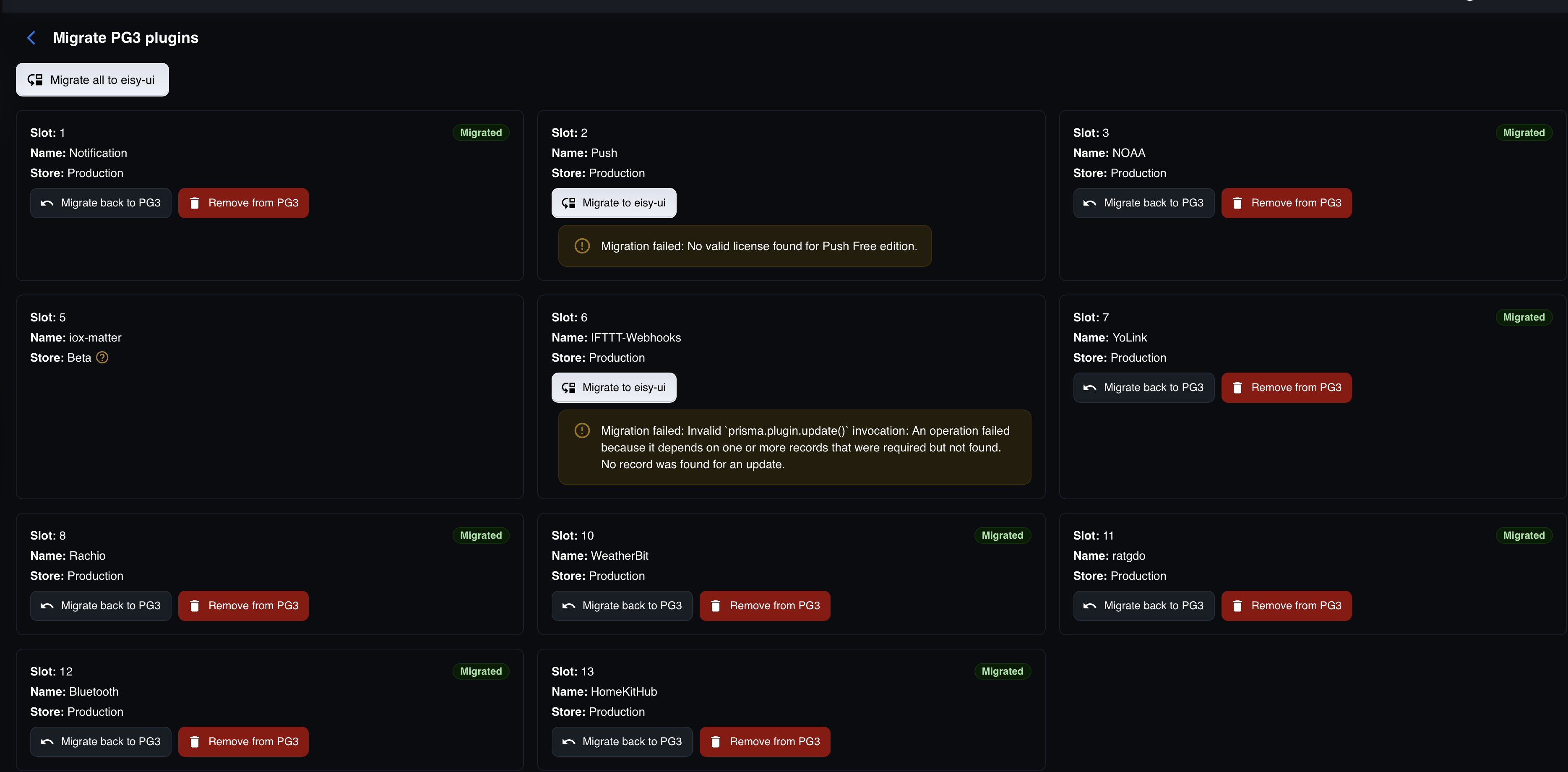The width and height of the screenshot is (1568, 772).
Task: Remove Bluetooth plugin from PG3
Action: 243,741
